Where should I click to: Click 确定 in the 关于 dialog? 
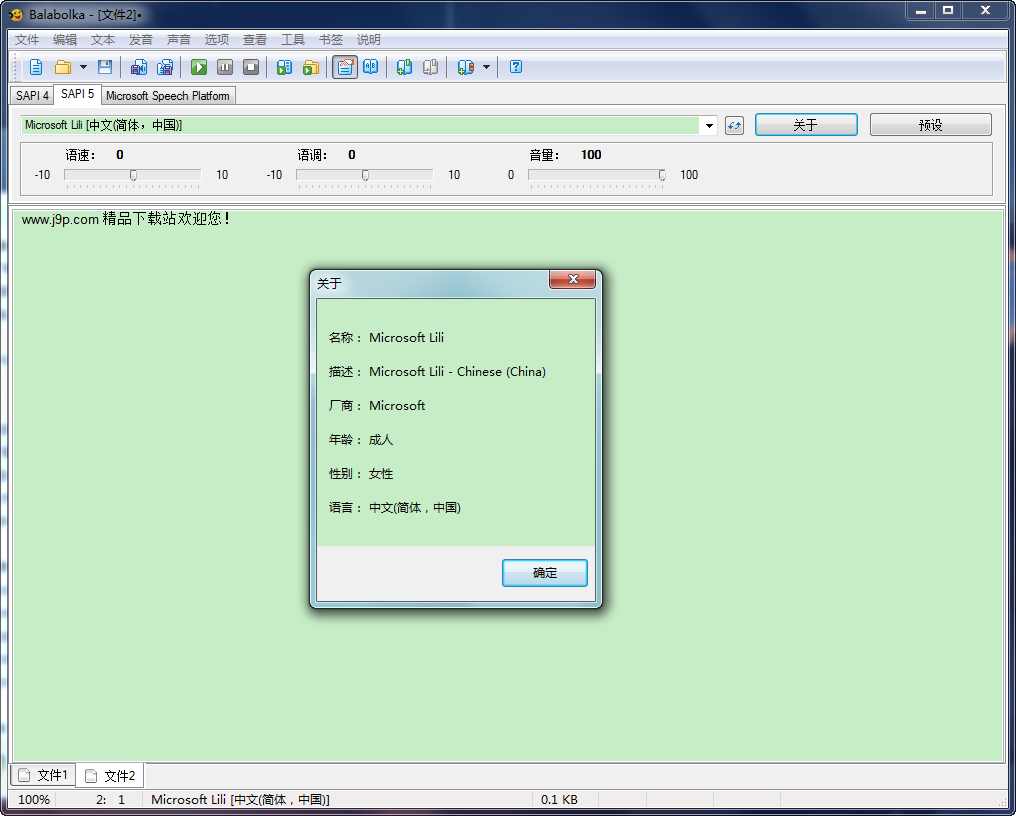click(x=545, y=573)
